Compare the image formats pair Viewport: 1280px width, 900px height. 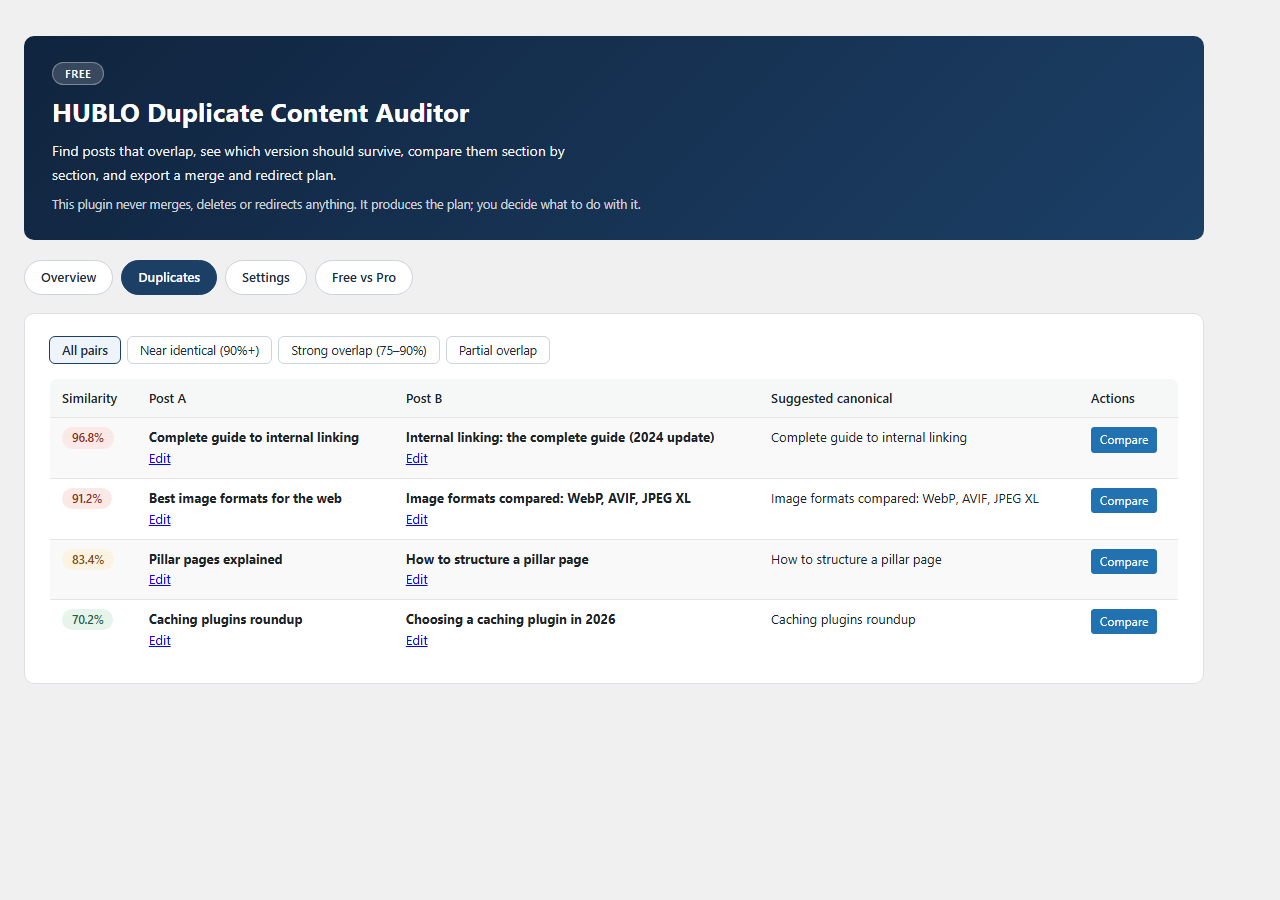(x=1124, y=501)
